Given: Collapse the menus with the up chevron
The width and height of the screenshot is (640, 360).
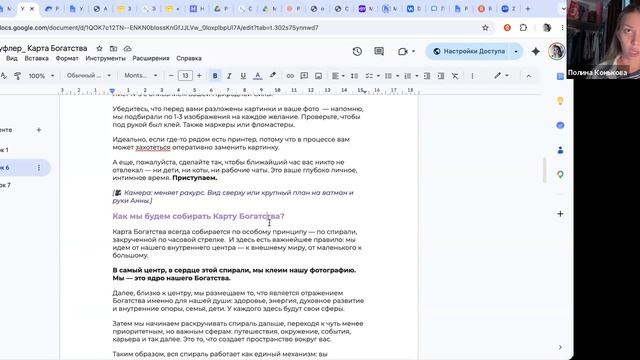Looking at the screenshot, I should [x=529, y=76].
